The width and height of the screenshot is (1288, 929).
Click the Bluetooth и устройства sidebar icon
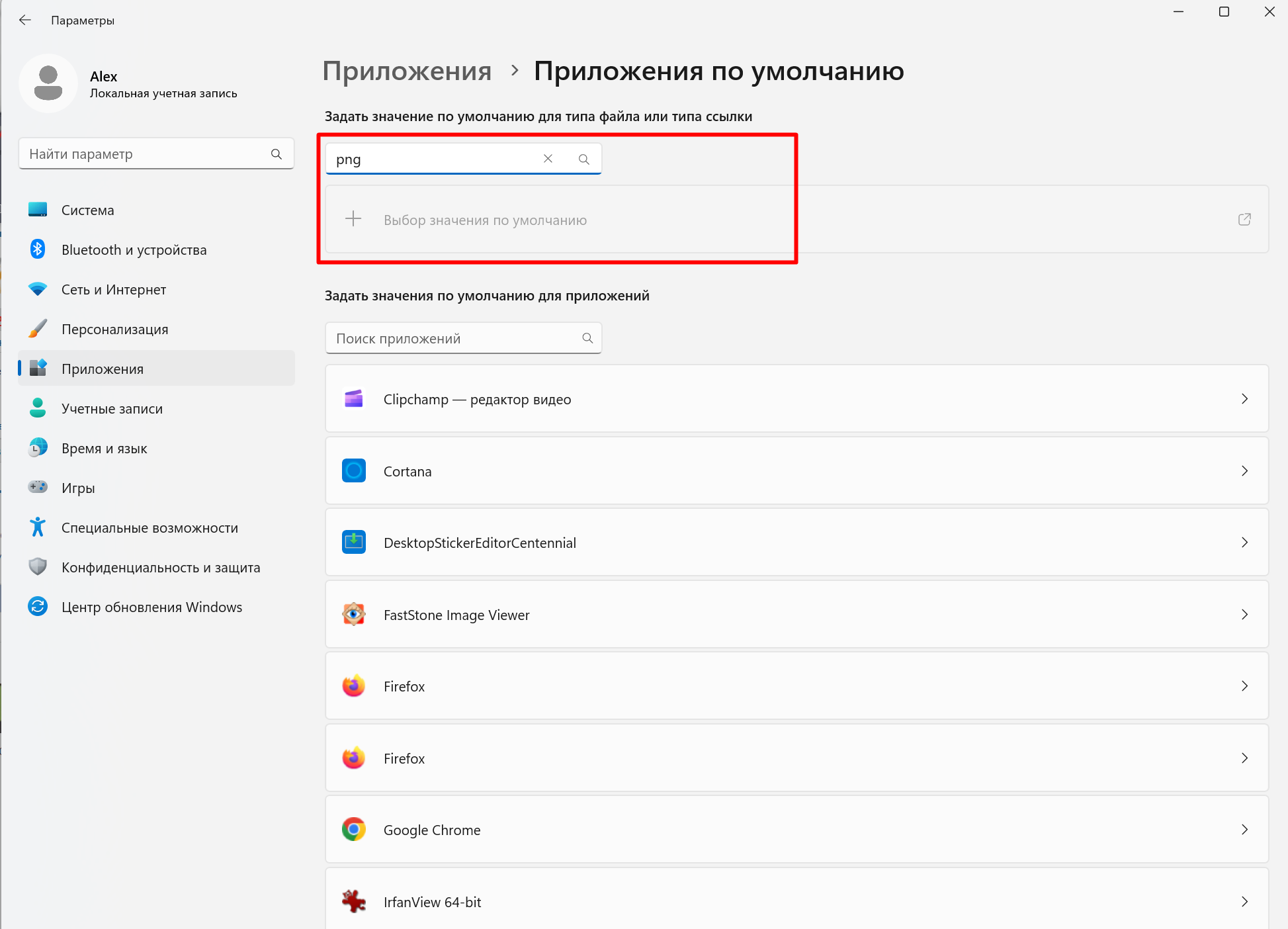click(38, 249)
